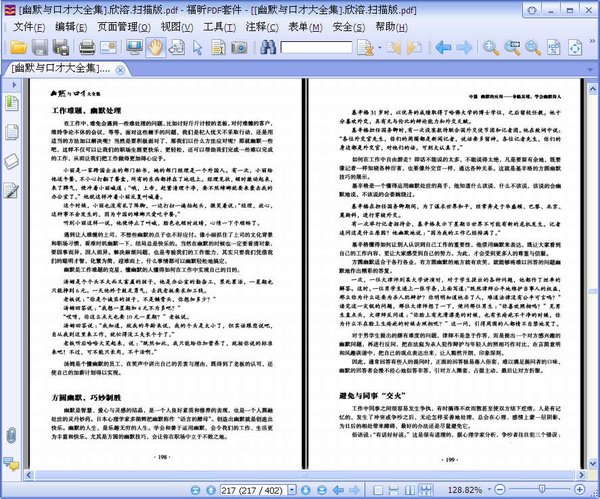The image size is (600, 499).
Task: Go to previous view with blue left arrow
Action: click(443, 47)
